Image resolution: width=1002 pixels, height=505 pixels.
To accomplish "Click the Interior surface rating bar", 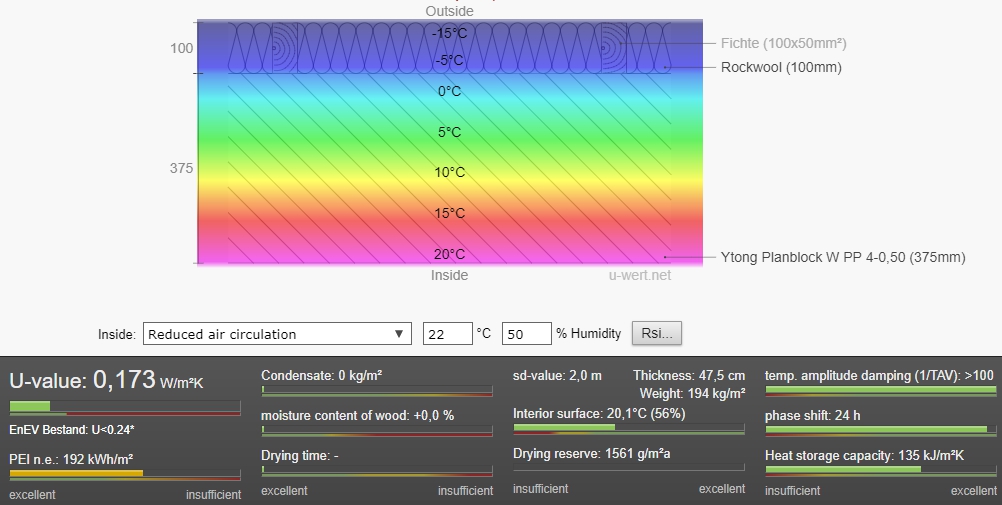I will coord(629,428).
